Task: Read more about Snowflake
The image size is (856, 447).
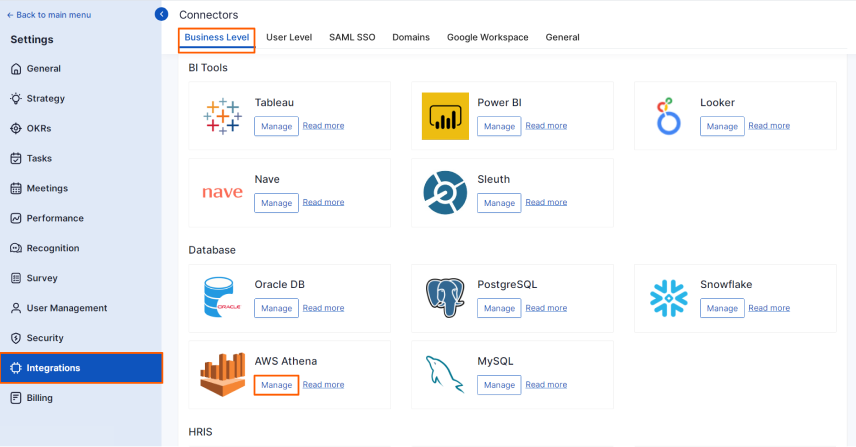Action: tap(769, 308)
